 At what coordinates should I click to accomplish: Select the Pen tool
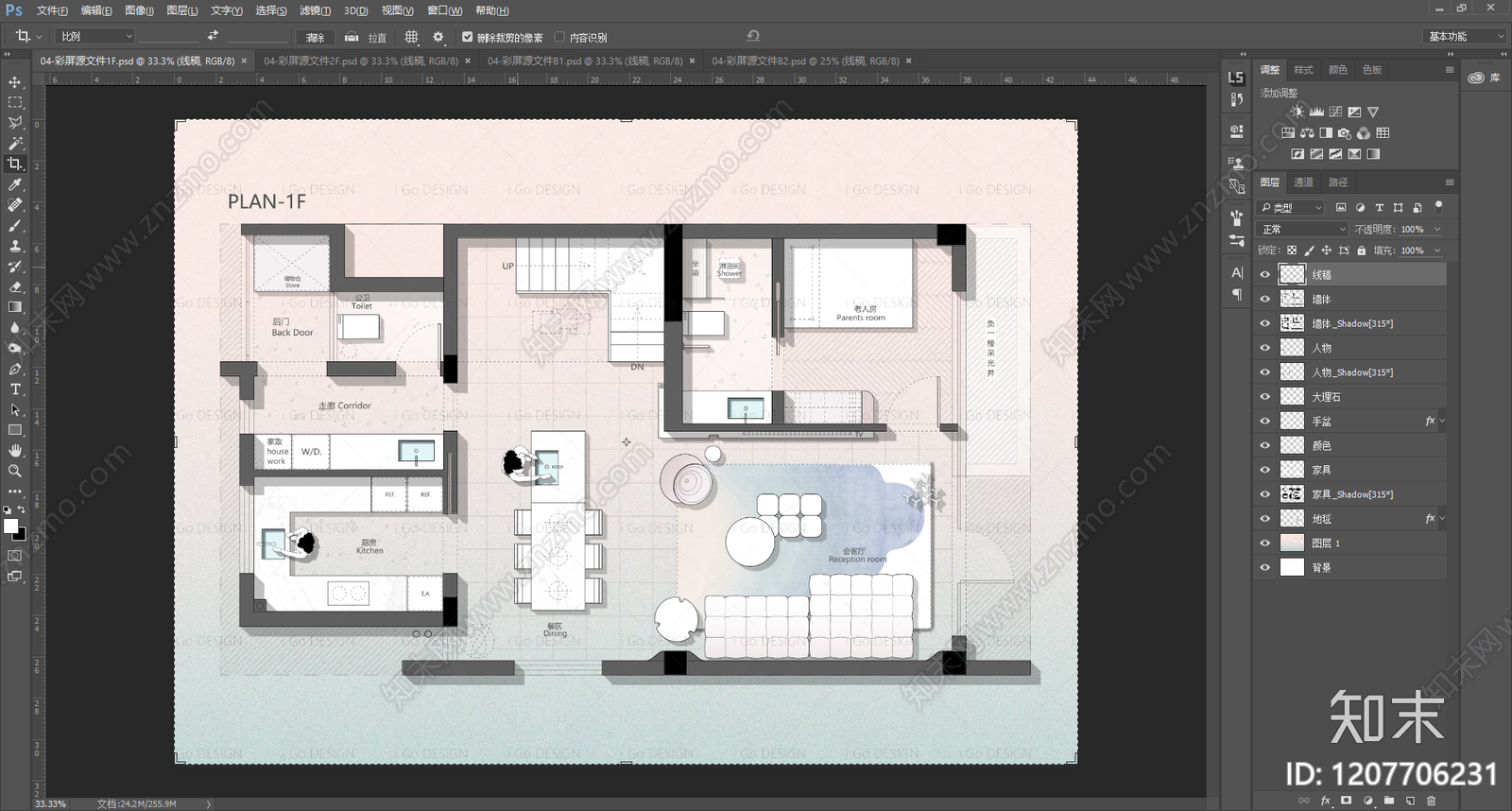pos(15,369)
